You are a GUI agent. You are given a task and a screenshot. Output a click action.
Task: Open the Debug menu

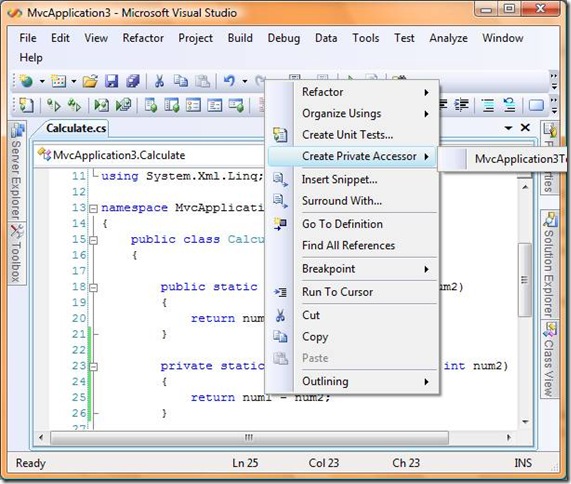coord(284,38)
